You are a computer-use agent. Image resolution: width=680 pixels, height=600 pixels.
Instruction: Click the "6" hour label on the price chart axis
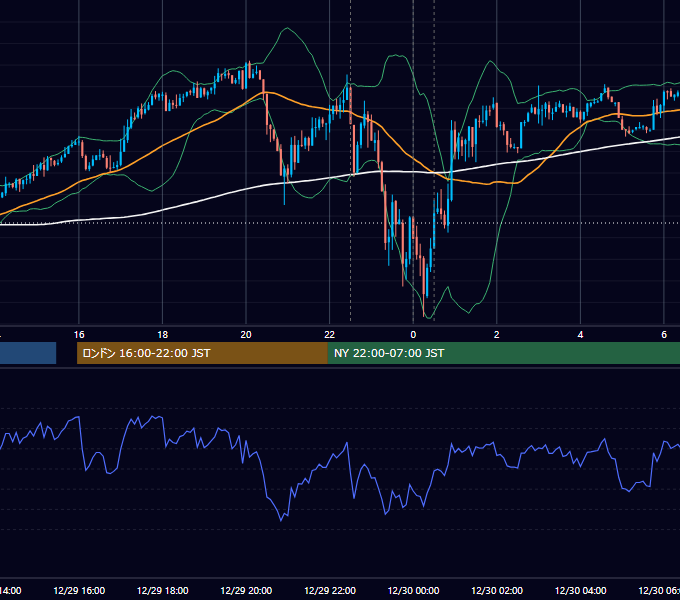(x=664, y=335)
